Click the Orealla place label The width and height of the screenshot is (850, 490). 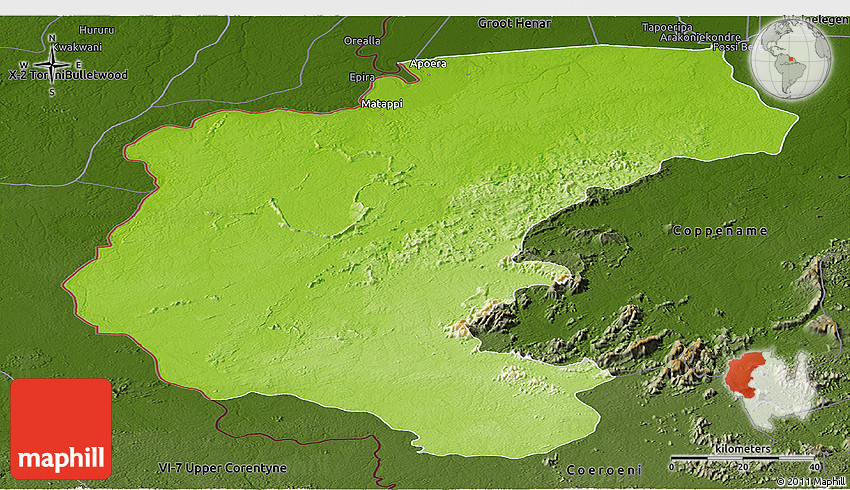(x=362, y=41)
